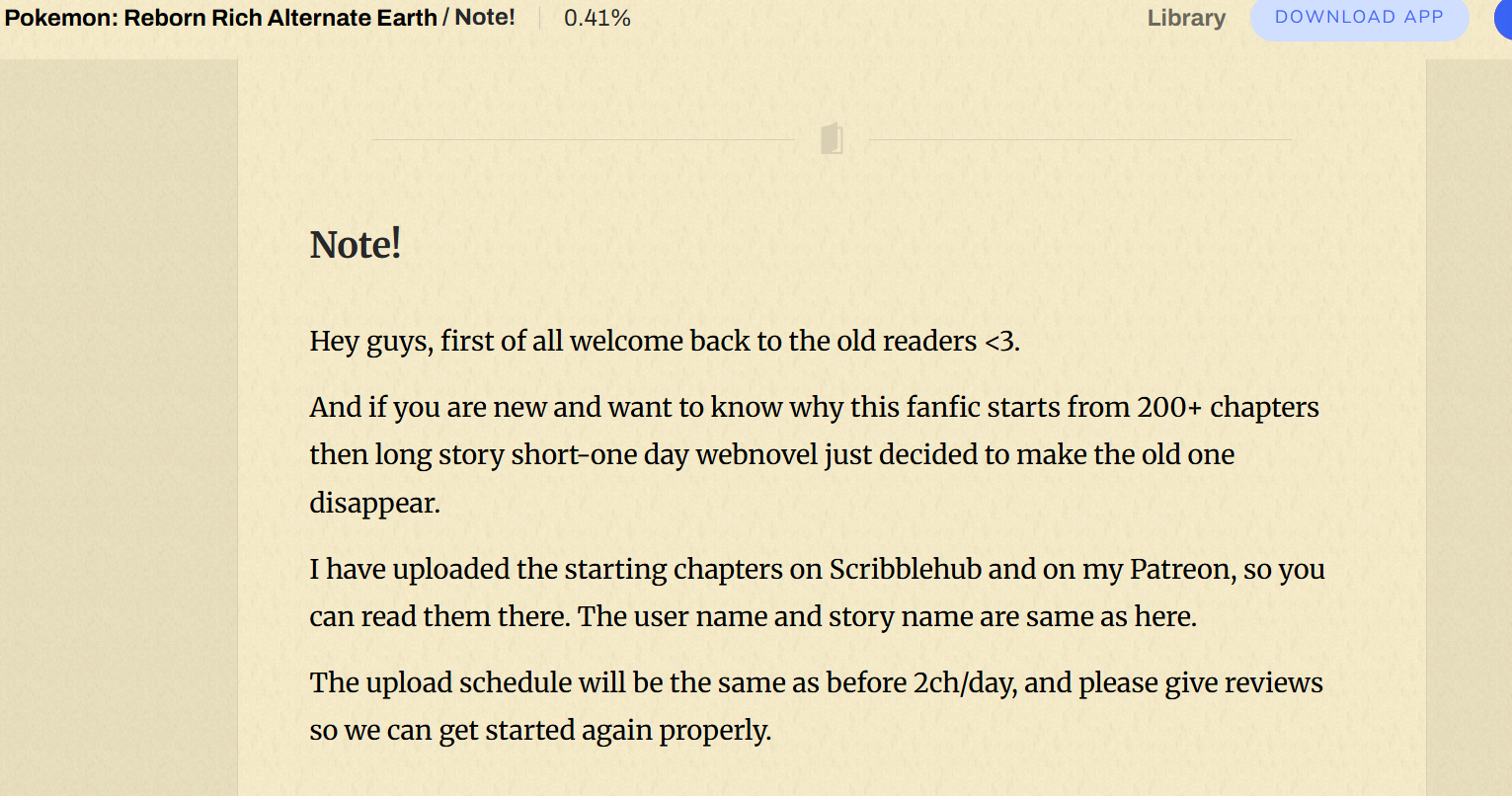
Task: Click the blue profile circle at top right
Action: (x=1505, y=18)
